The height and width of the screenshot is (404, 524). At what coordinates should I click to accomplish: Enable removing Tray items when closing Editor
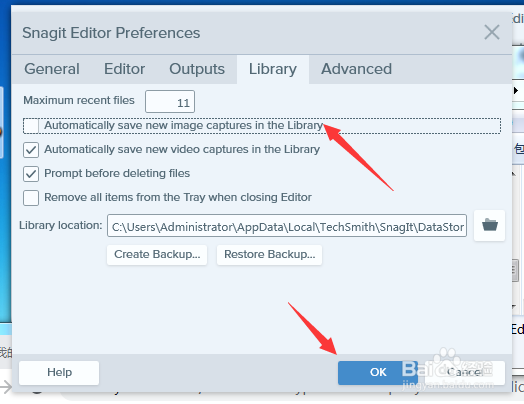tap(31, 198)
